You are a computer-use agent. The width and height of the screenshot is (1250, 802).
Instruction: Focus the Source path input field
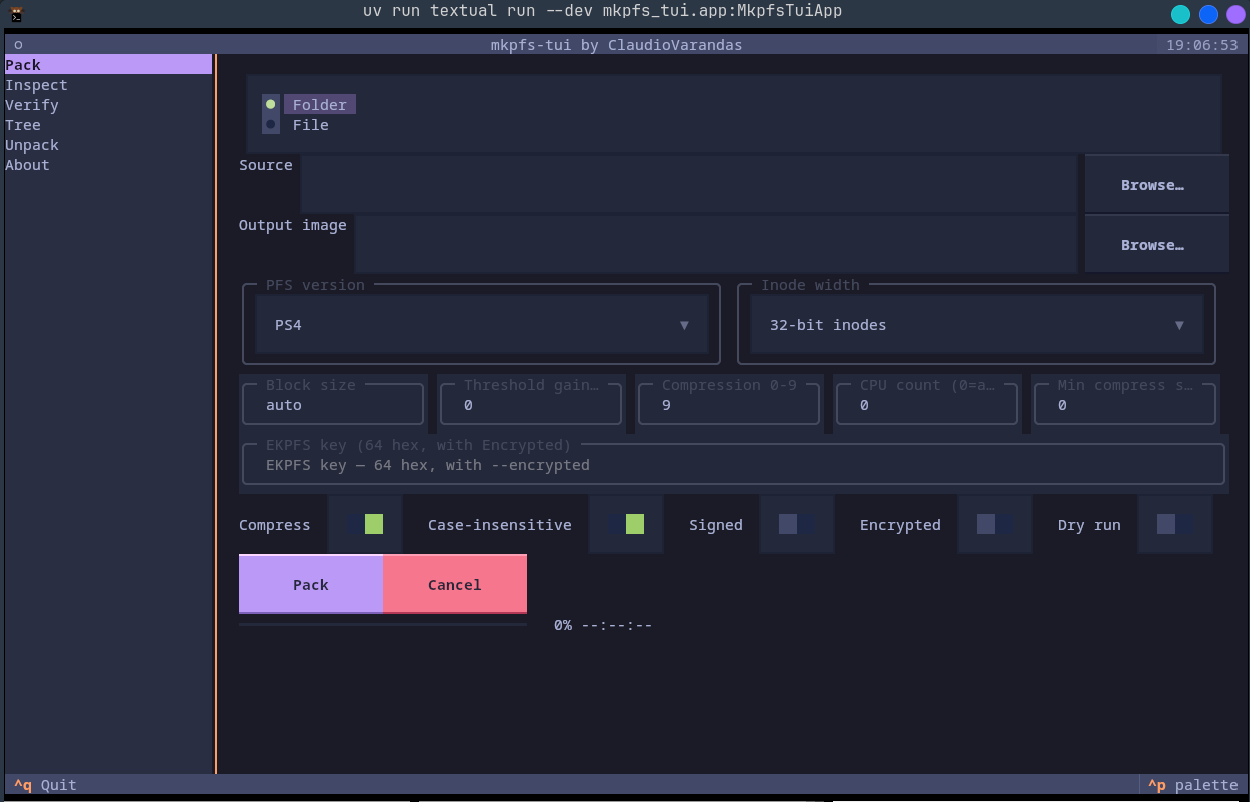(689, 185)
